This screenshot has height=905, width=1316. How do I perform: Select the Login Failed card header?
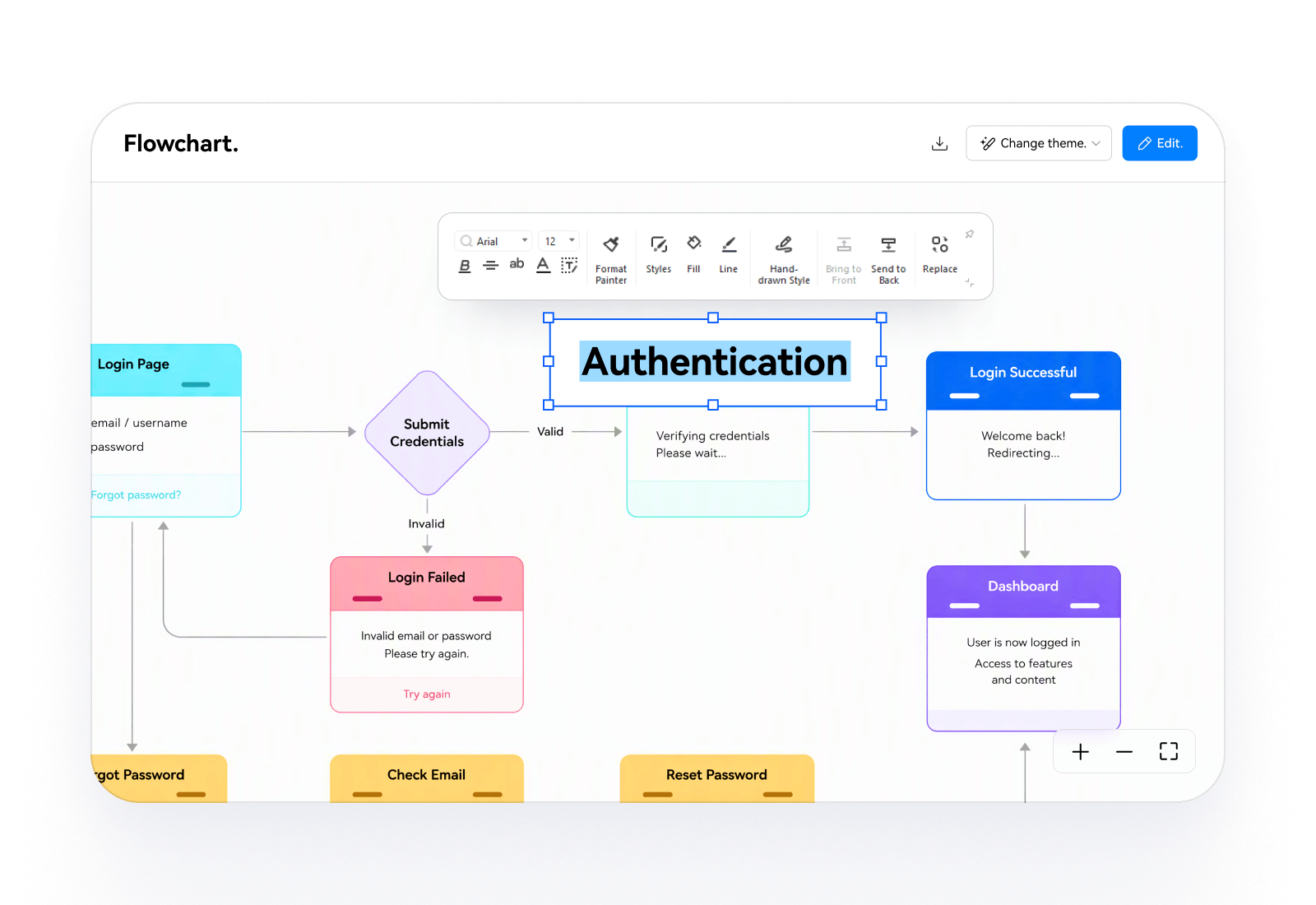(427, 584)
